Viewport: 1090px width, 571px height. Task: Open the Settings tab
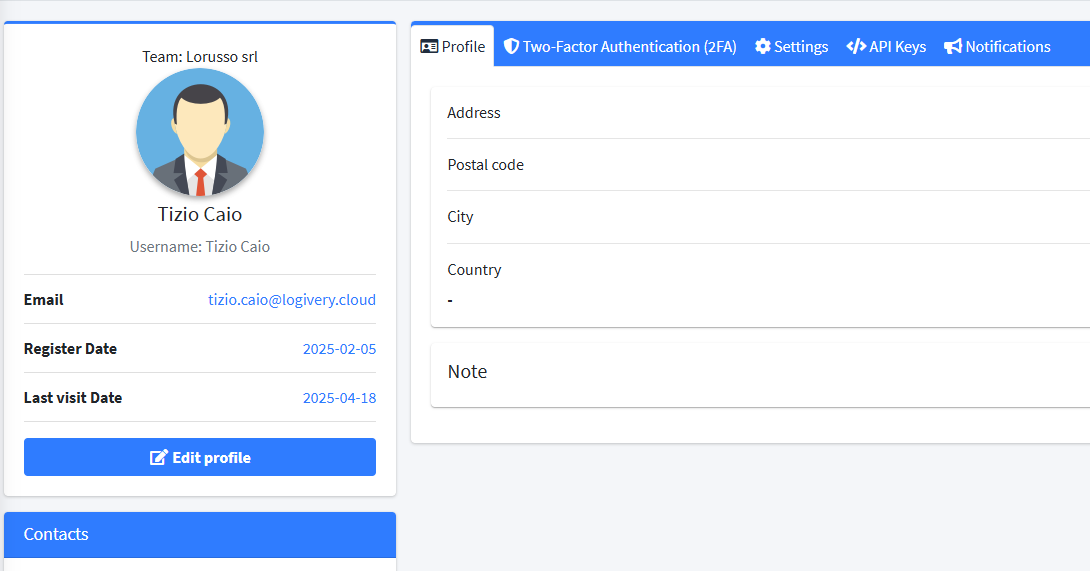[791, 47]
